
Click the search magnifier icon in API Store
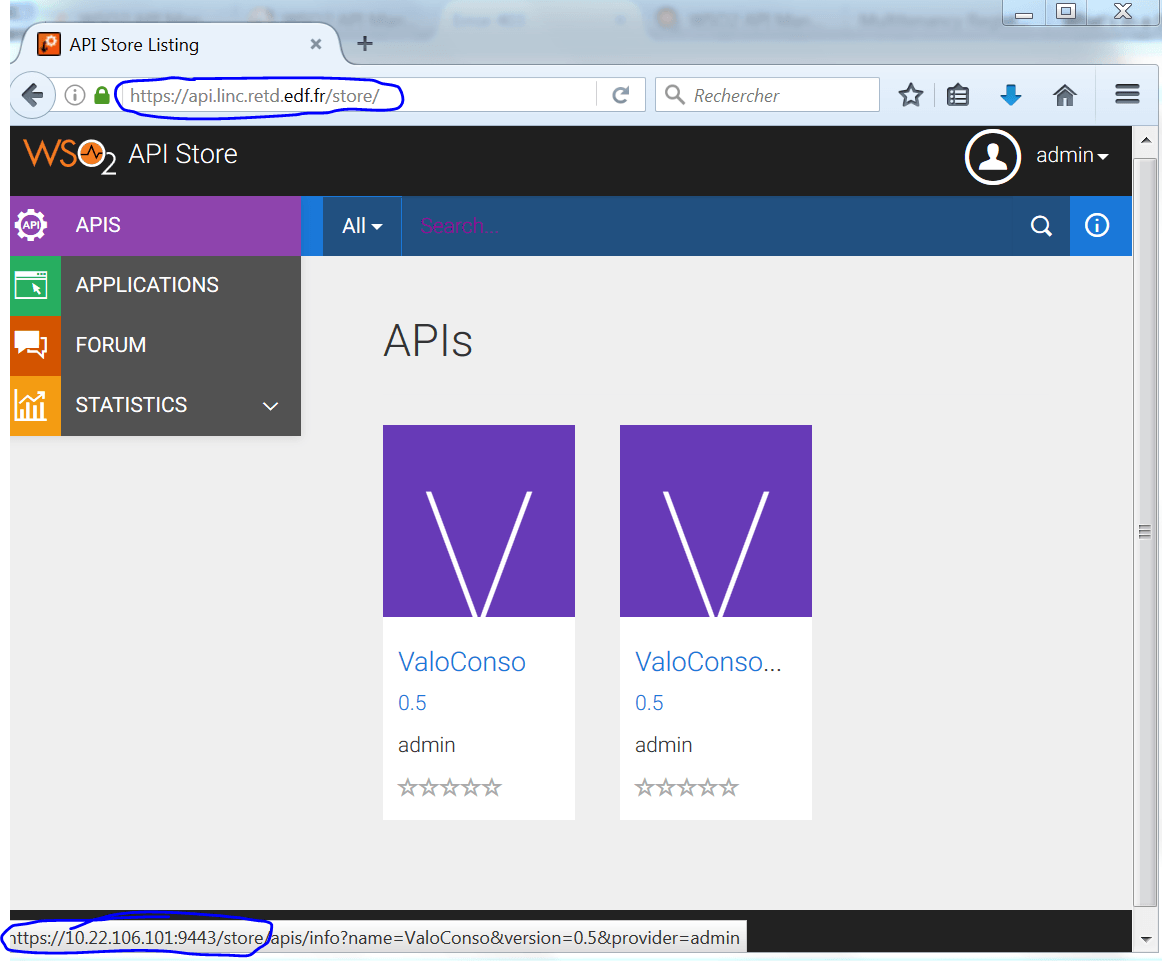pos(1041,226)
